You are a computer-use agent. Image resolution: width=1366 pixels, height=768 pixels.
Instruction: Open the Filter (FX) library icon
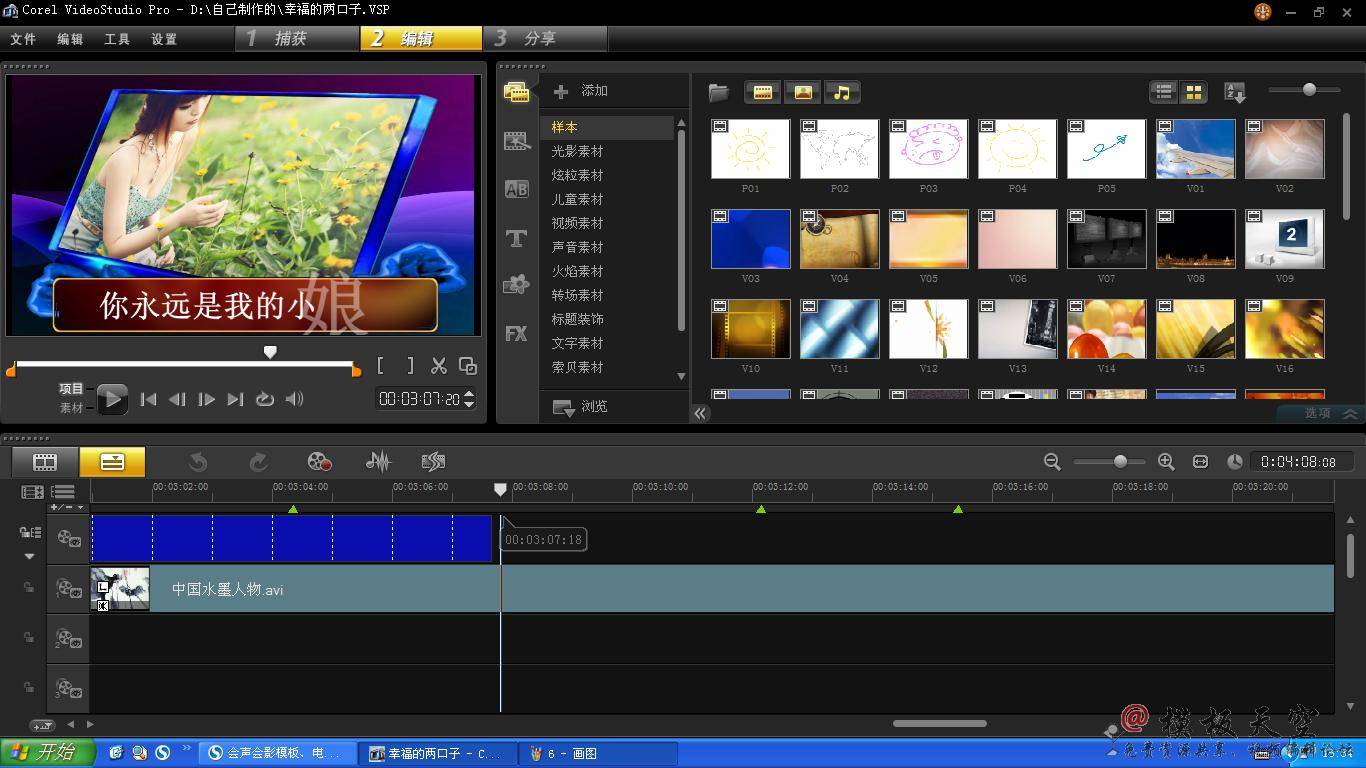[x=517, y=333]
